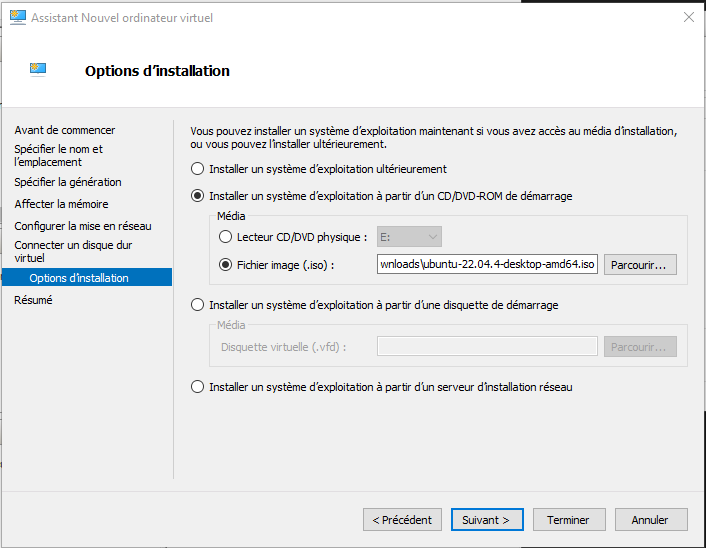Image resolution: width=706 pixels, height=548 pixels.
Task: Go to 'Configurer la mise en réseau' step
Action: tap(83, 226)
